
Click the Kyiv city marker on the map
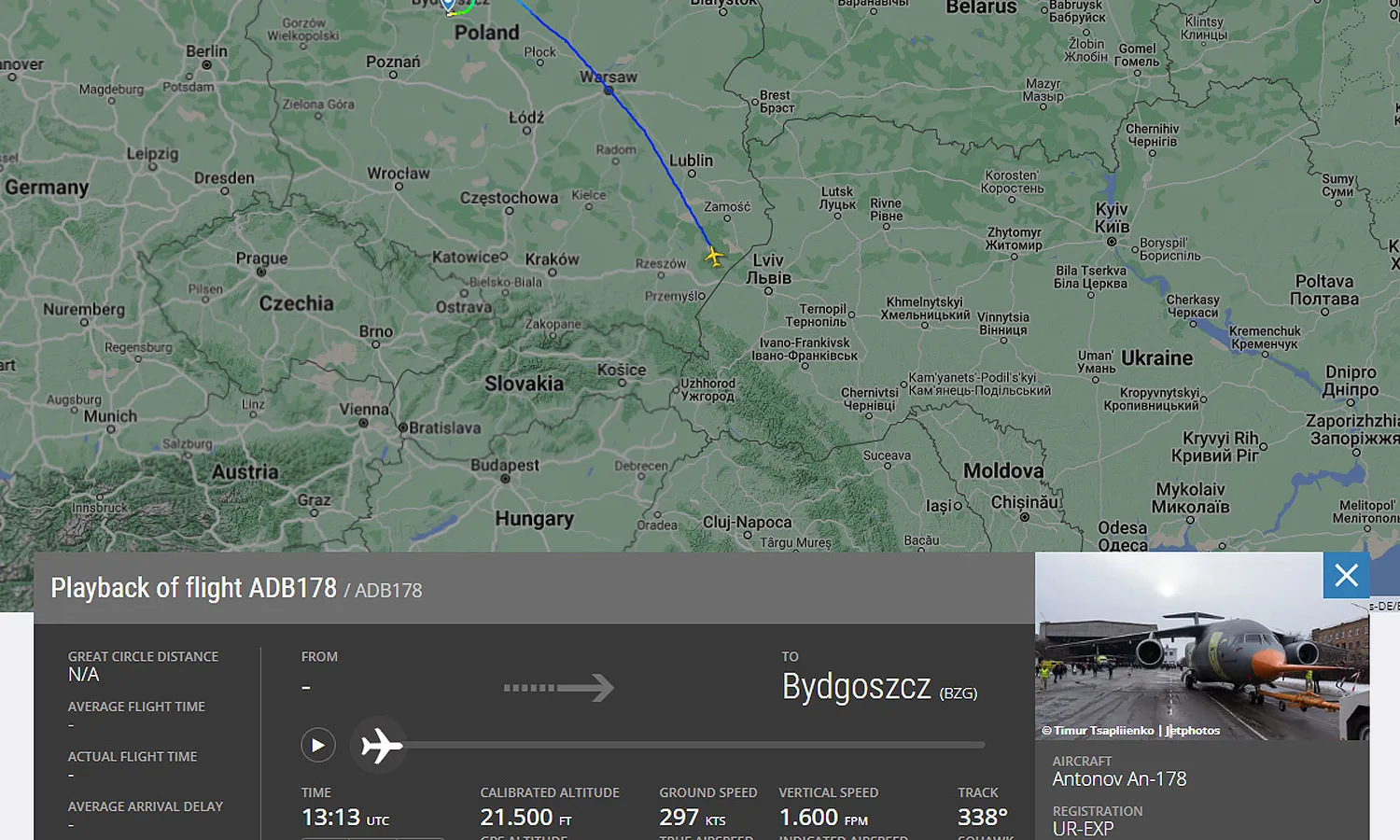pyautogui.click(x=1112, y=242)
